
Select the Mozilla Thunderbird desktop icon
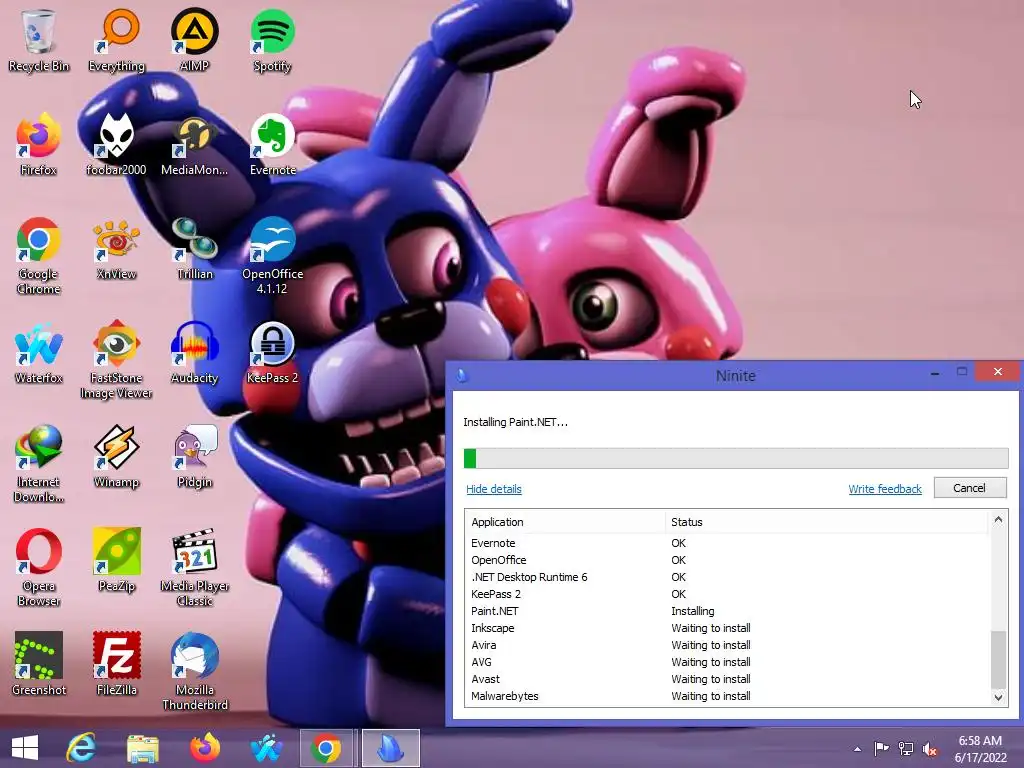[x=195, y=671]
